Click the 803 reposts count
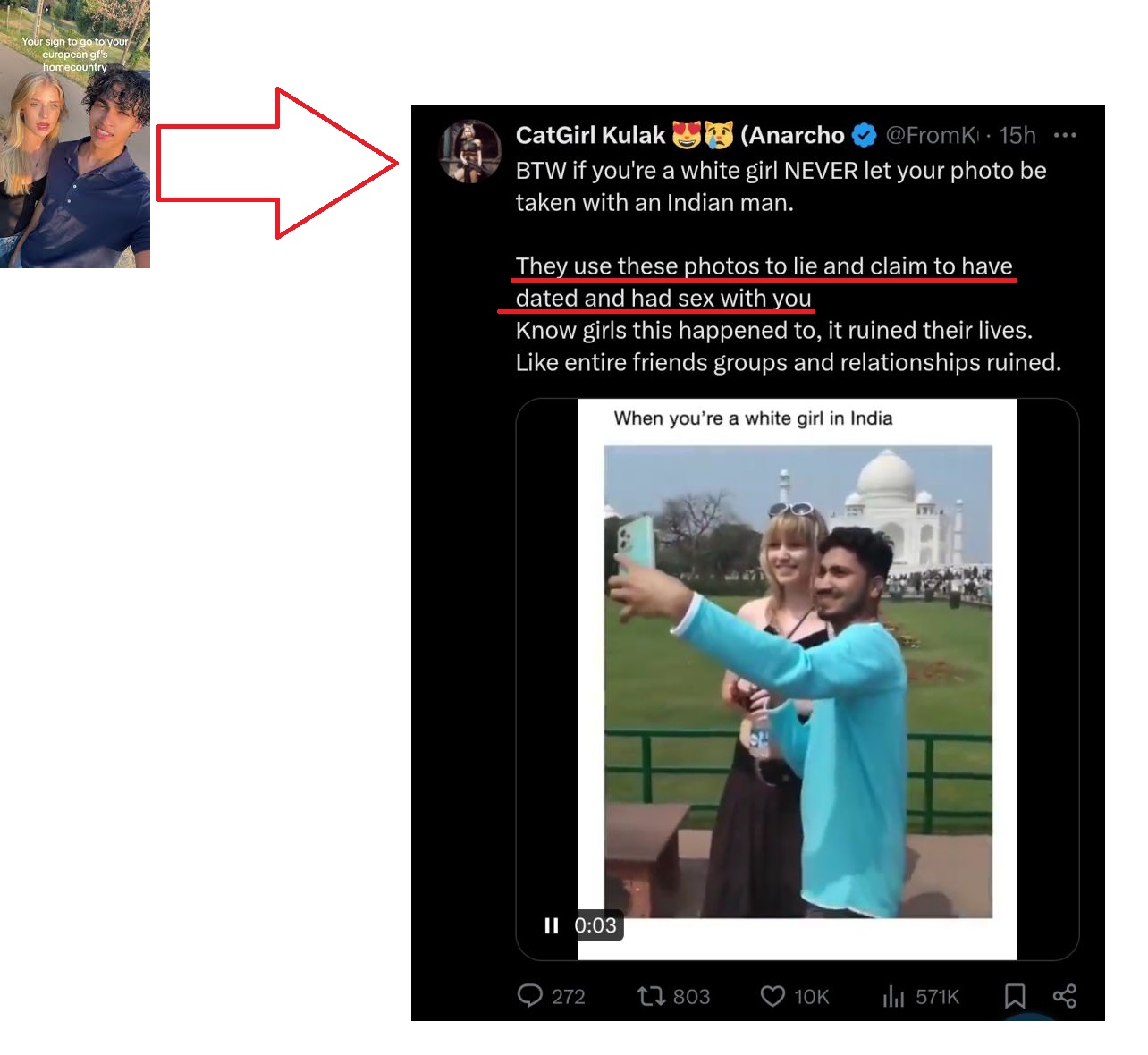Screen dimensions: 1148x1055 691,996
